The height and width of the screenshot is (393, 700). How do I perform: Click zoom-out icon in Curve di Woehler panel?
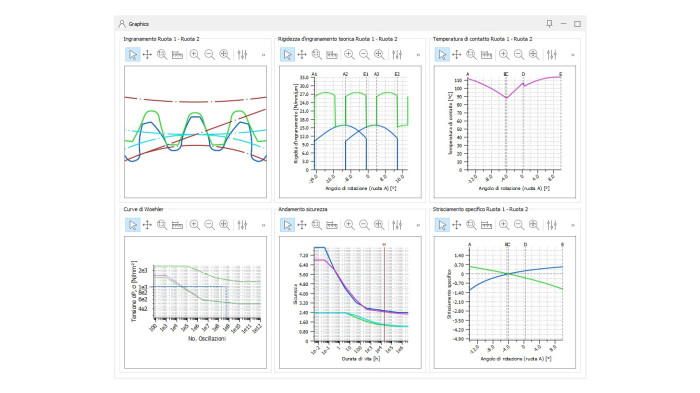(x=209, y=225)
